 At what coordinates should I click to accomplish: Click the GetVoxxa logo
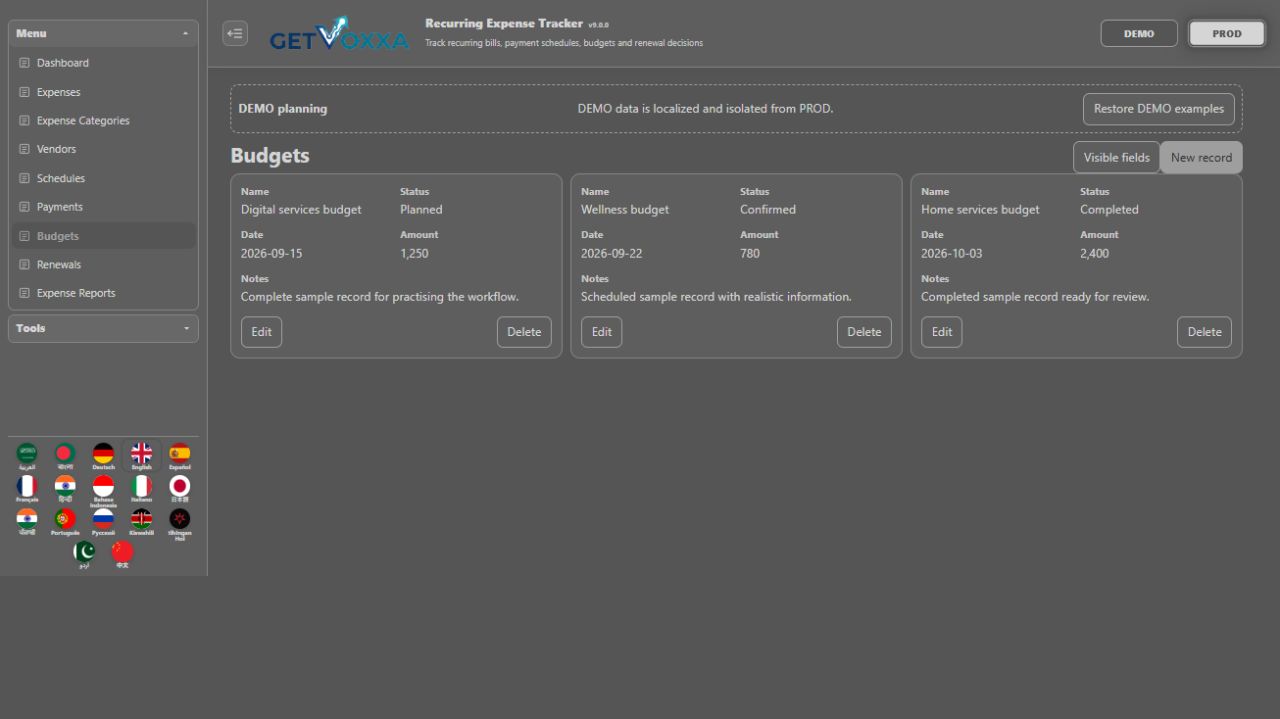click(339, 34)
